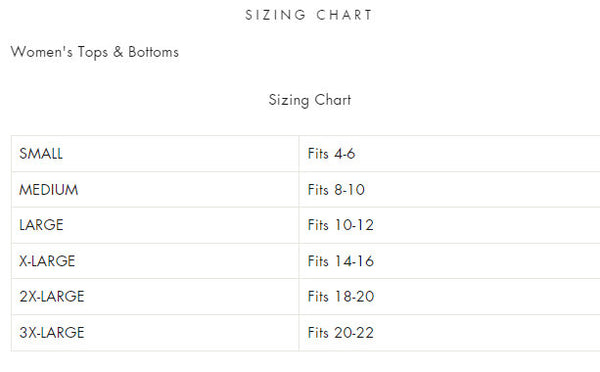Select the SMALL size cell
600x372 pixels.
point(155,153)
